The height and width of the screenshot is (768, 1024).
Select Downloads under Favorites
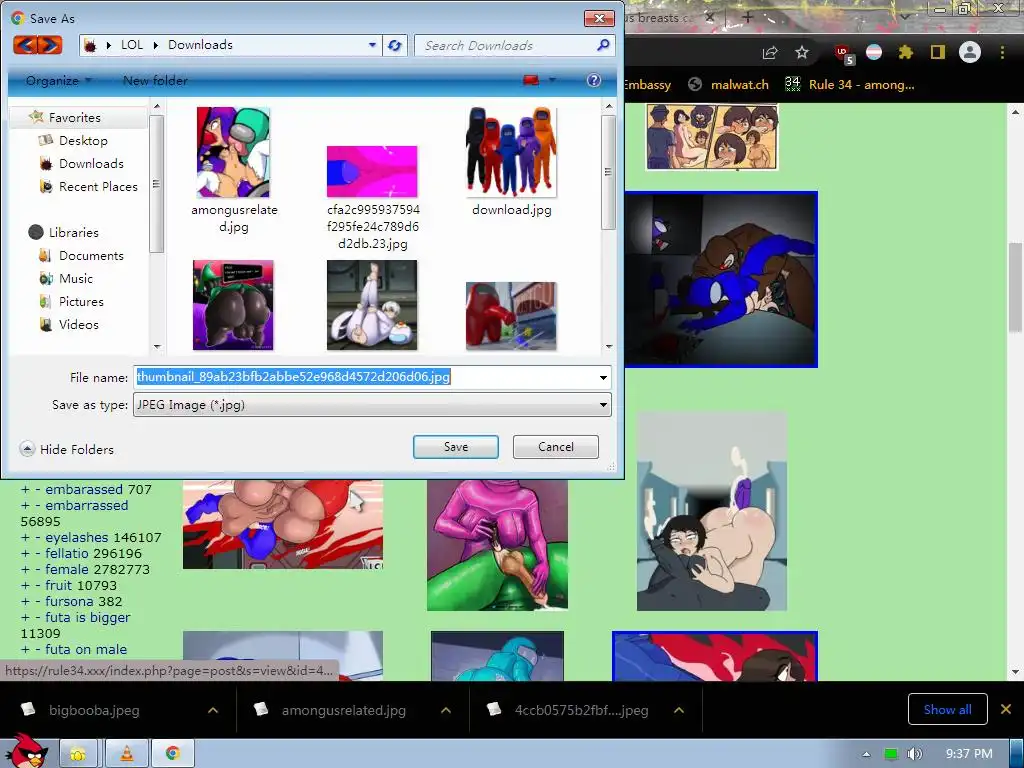pyautogui.click(x=91, y=163)
